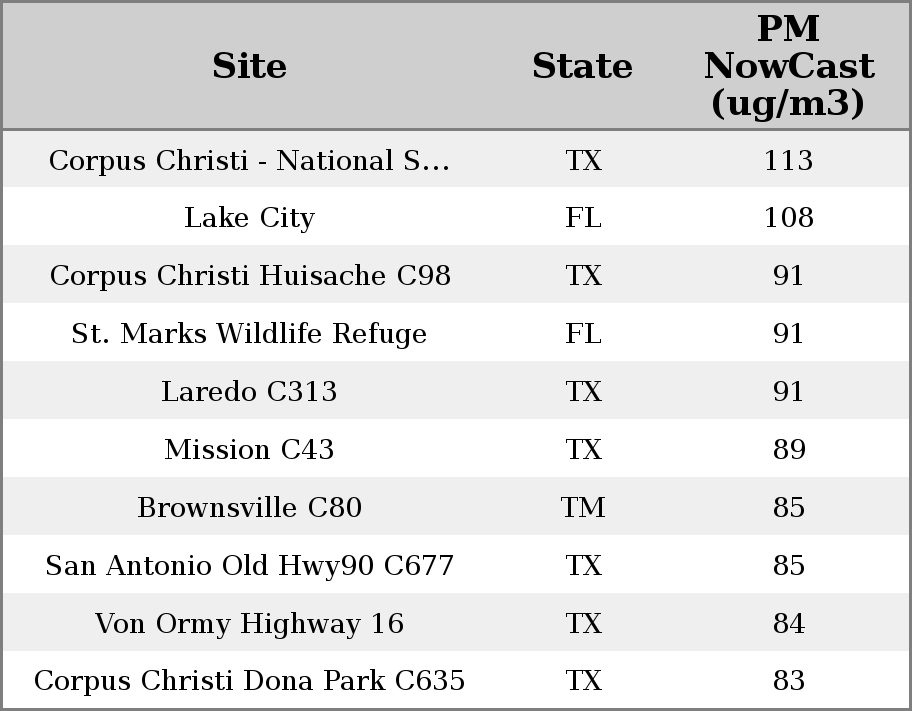
Task: Click the PM NowCast value 108
Action: 788,218
